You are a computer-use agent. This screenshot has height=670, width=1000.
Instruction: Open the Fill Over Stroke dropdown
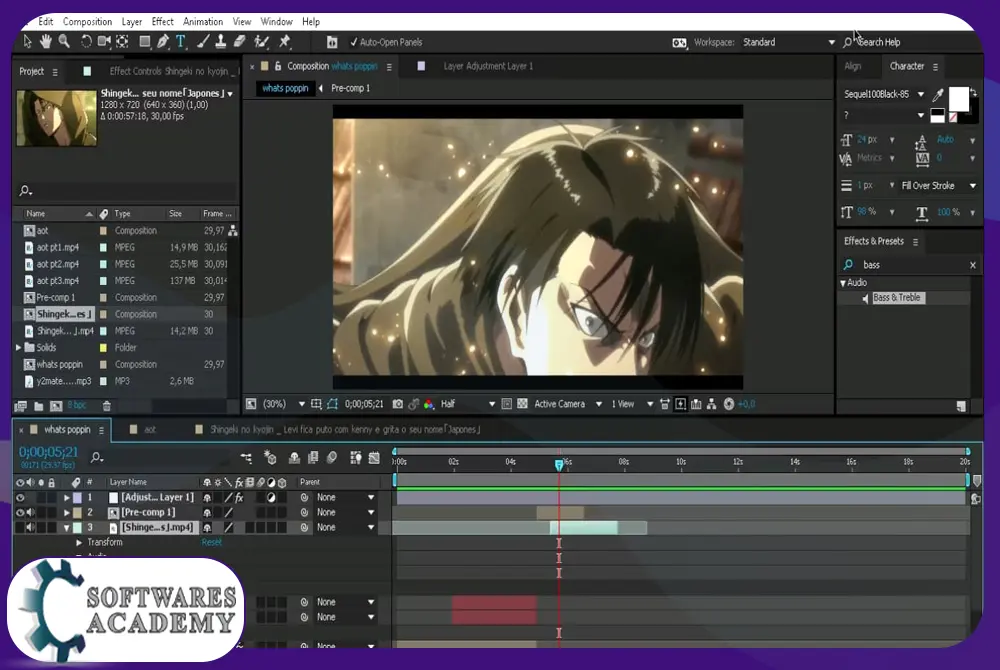pos(938,186)
